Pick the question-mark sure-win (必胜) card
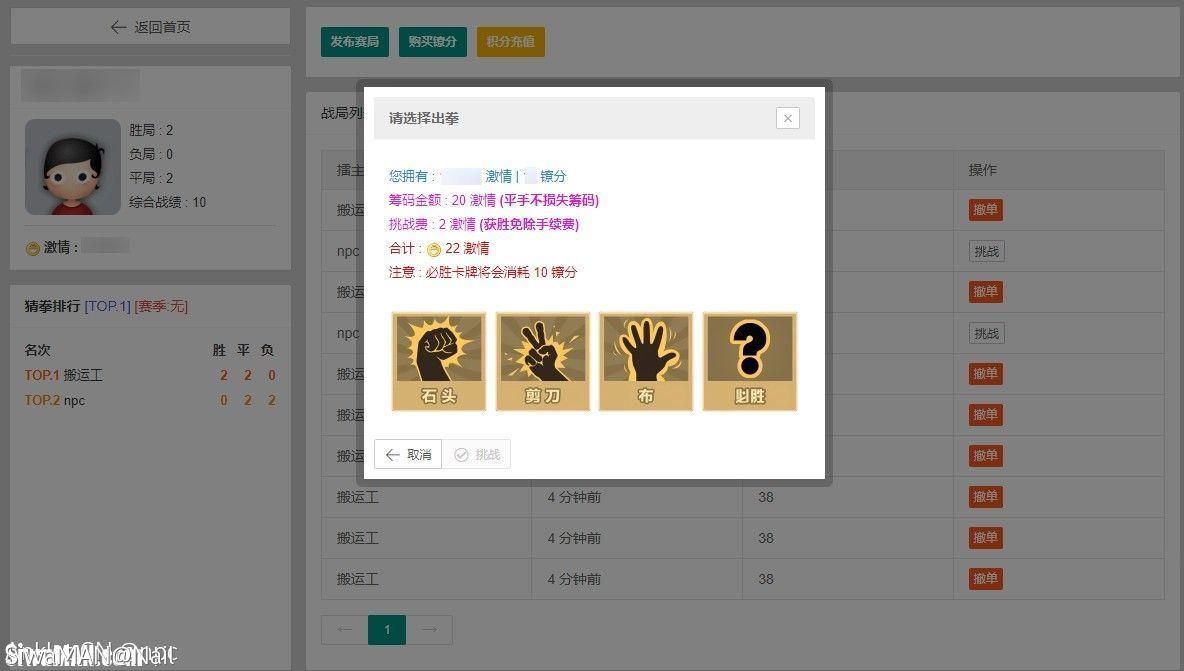 [750, 361]
